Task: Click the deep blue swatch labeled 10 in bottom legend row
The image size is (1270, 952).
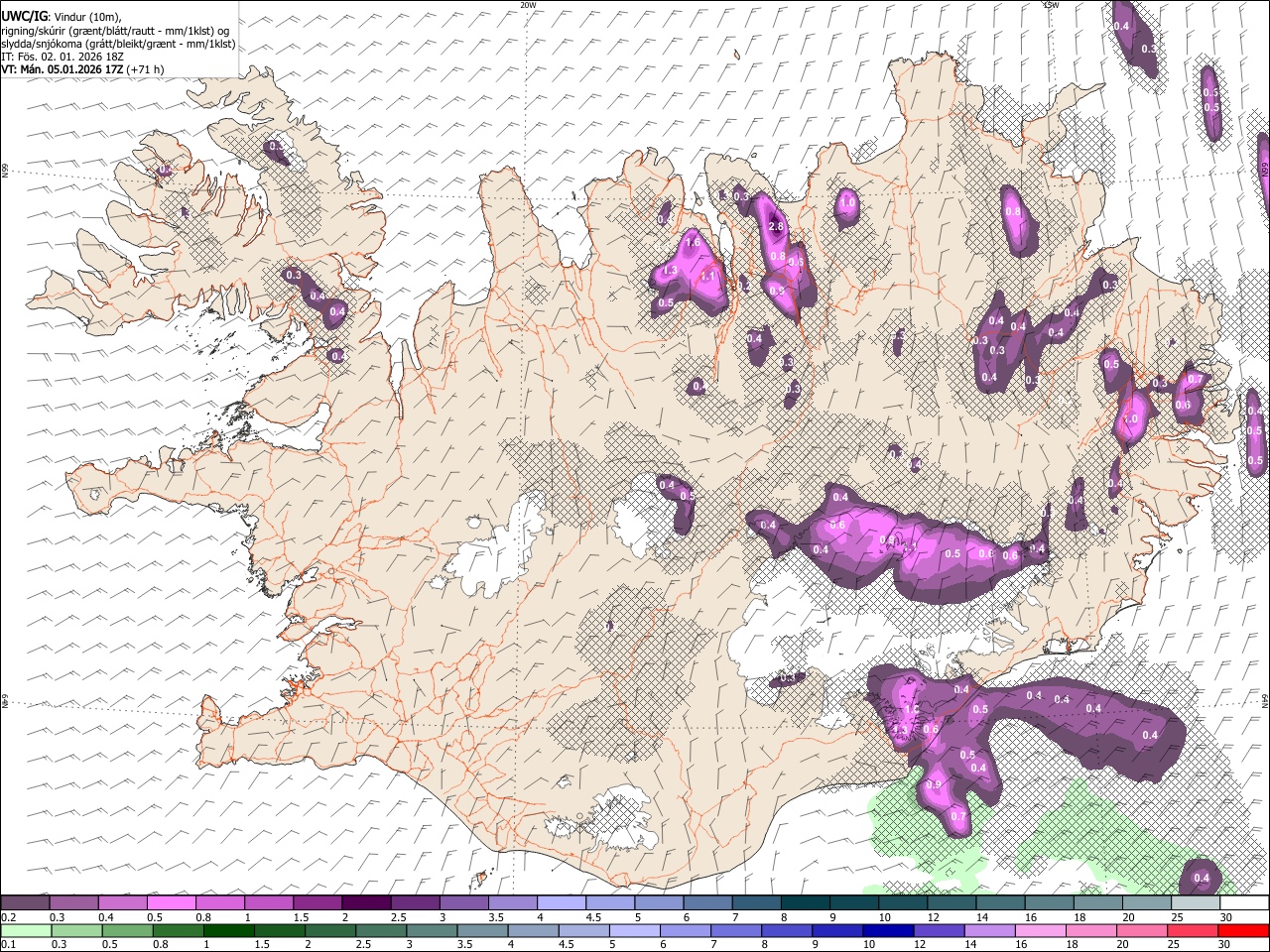Action: (887, 931)
